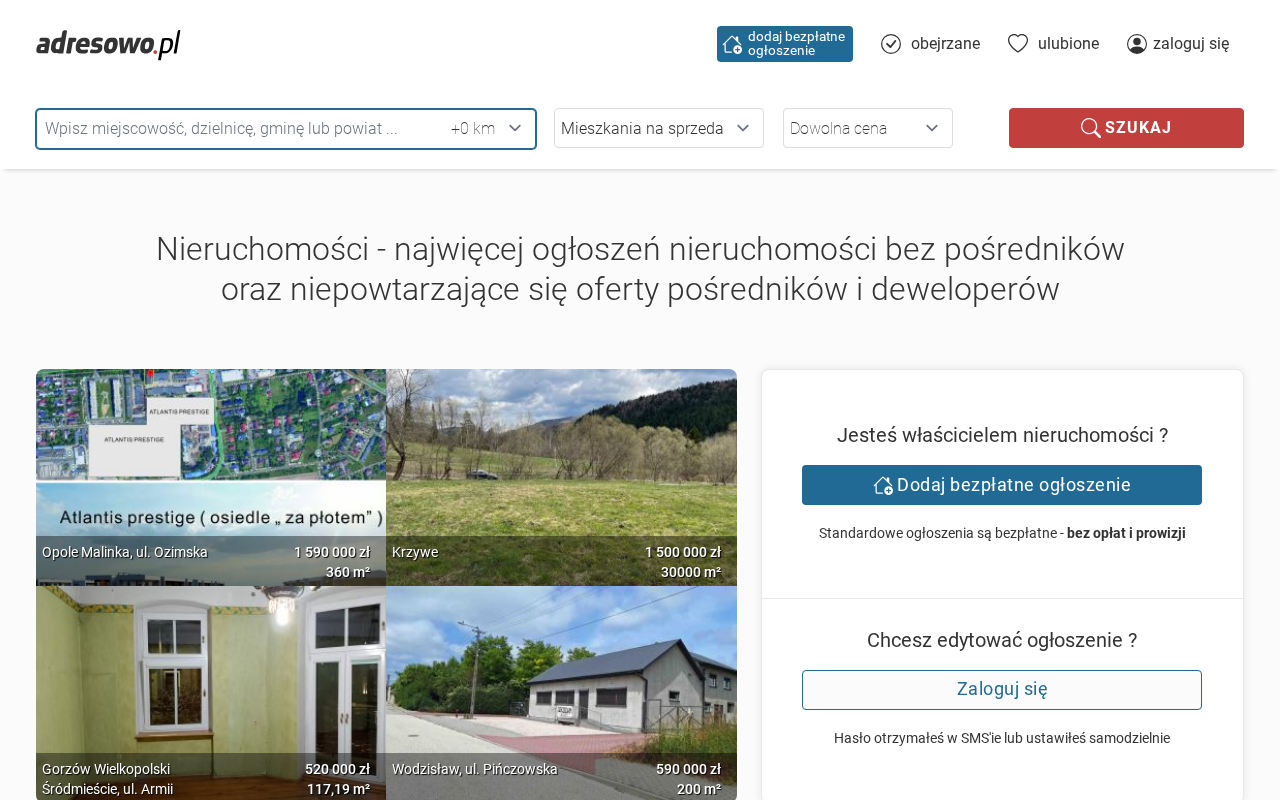Type in the location search field
Viewport: 1280px width, 800px height.
click(240, 128)
